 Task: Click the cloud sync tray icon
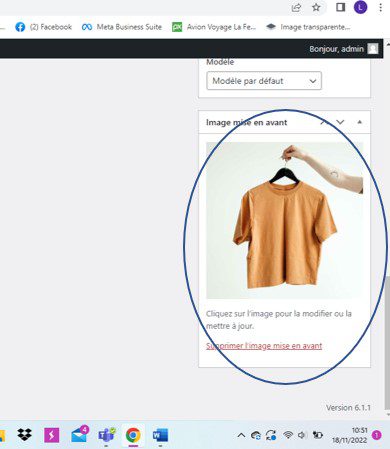(x=256, y=435)
